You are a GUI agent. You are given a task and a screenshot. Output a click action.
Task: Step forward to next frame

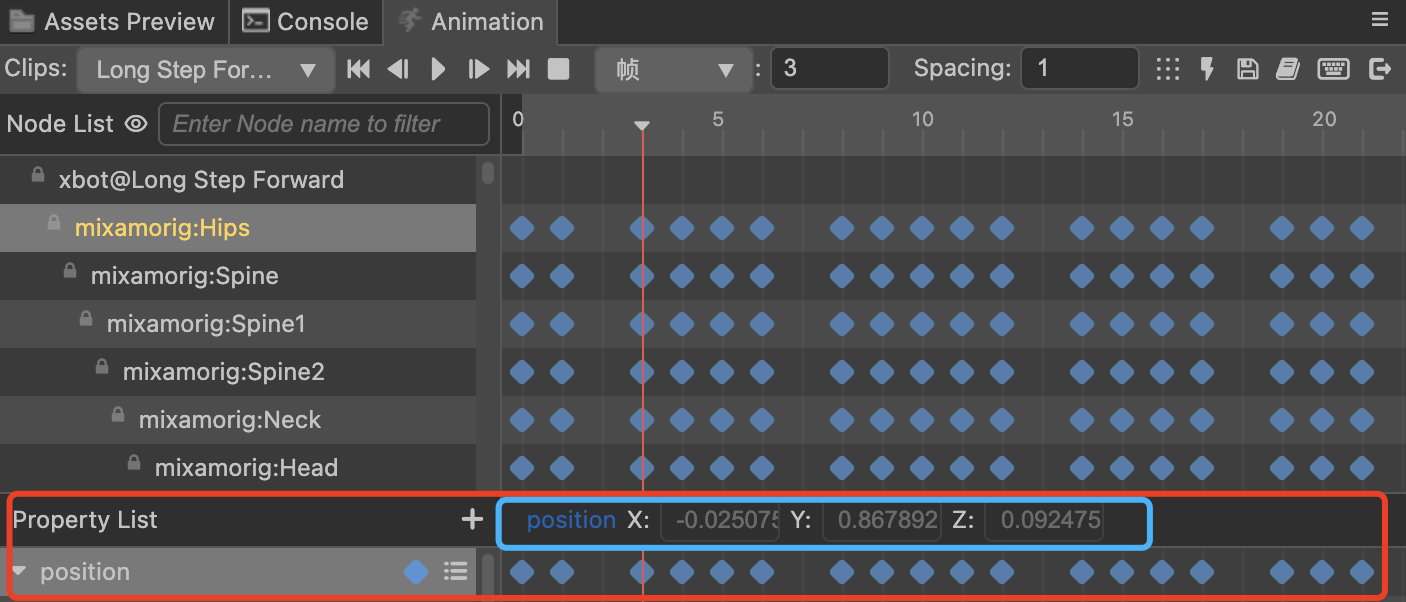(479, 69)
